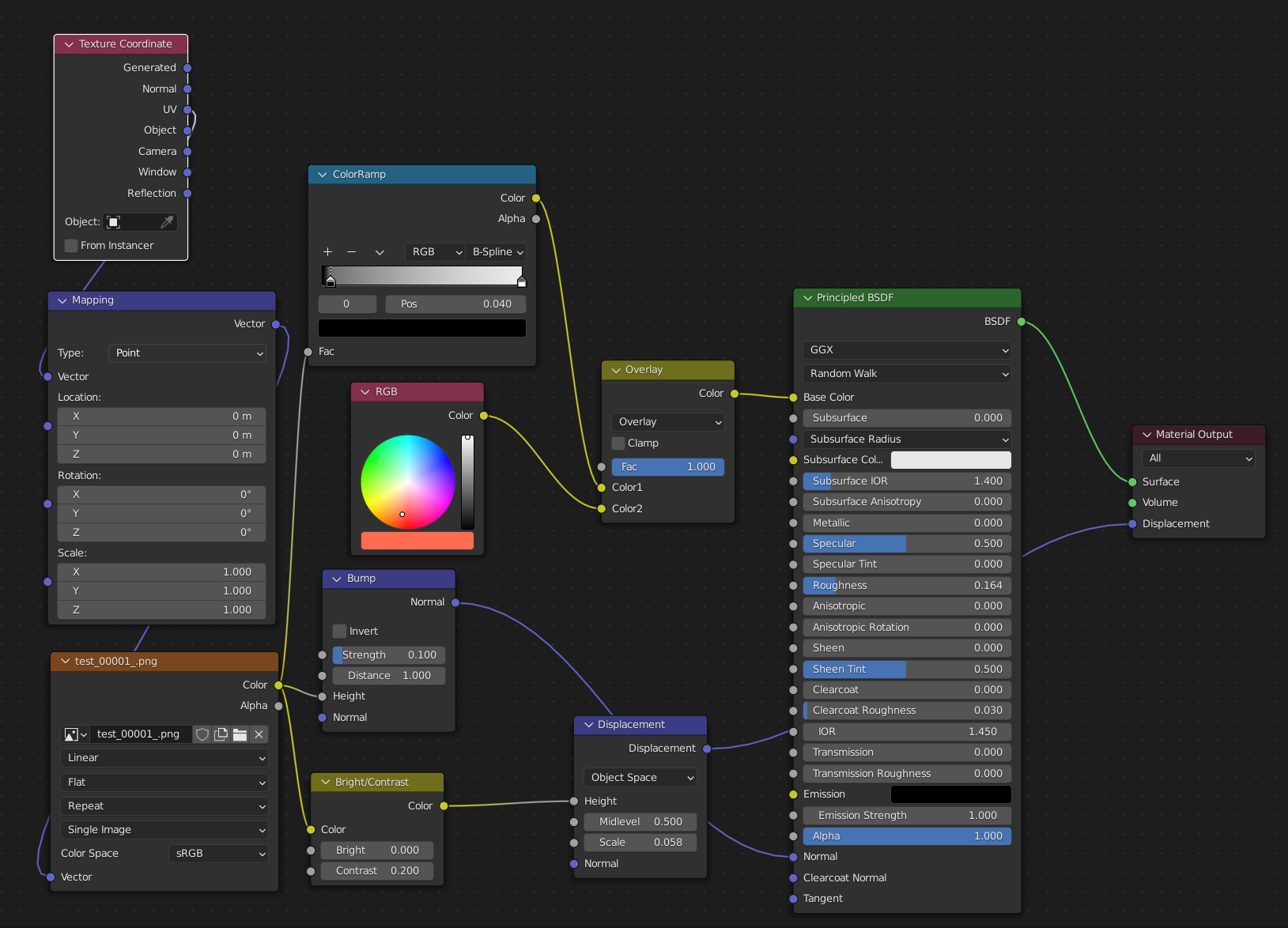Click the Pos 0.040 field in ColorRamp
Image resolution: width=1288 pixels, height=928 pixels.
tap(455, 304)
